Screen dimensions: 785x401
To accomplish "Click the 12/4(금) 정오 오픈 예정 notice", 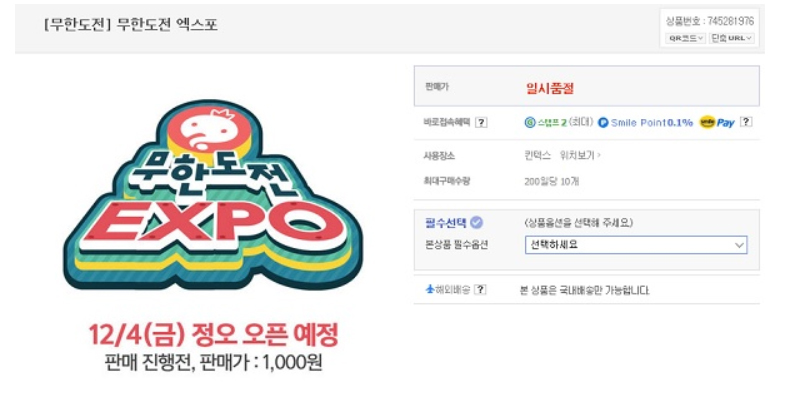I will [212, 333].
